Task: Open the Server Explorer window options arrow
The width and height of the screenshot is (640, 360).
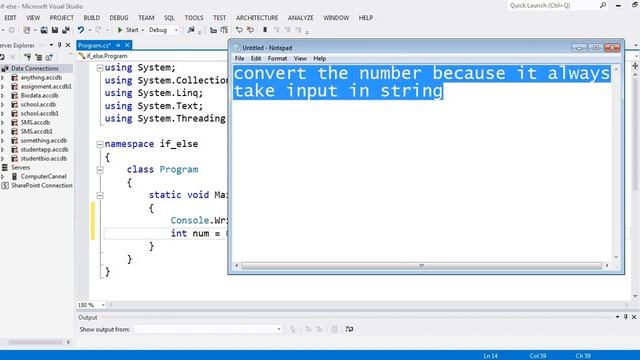Action: coord(51,45)
